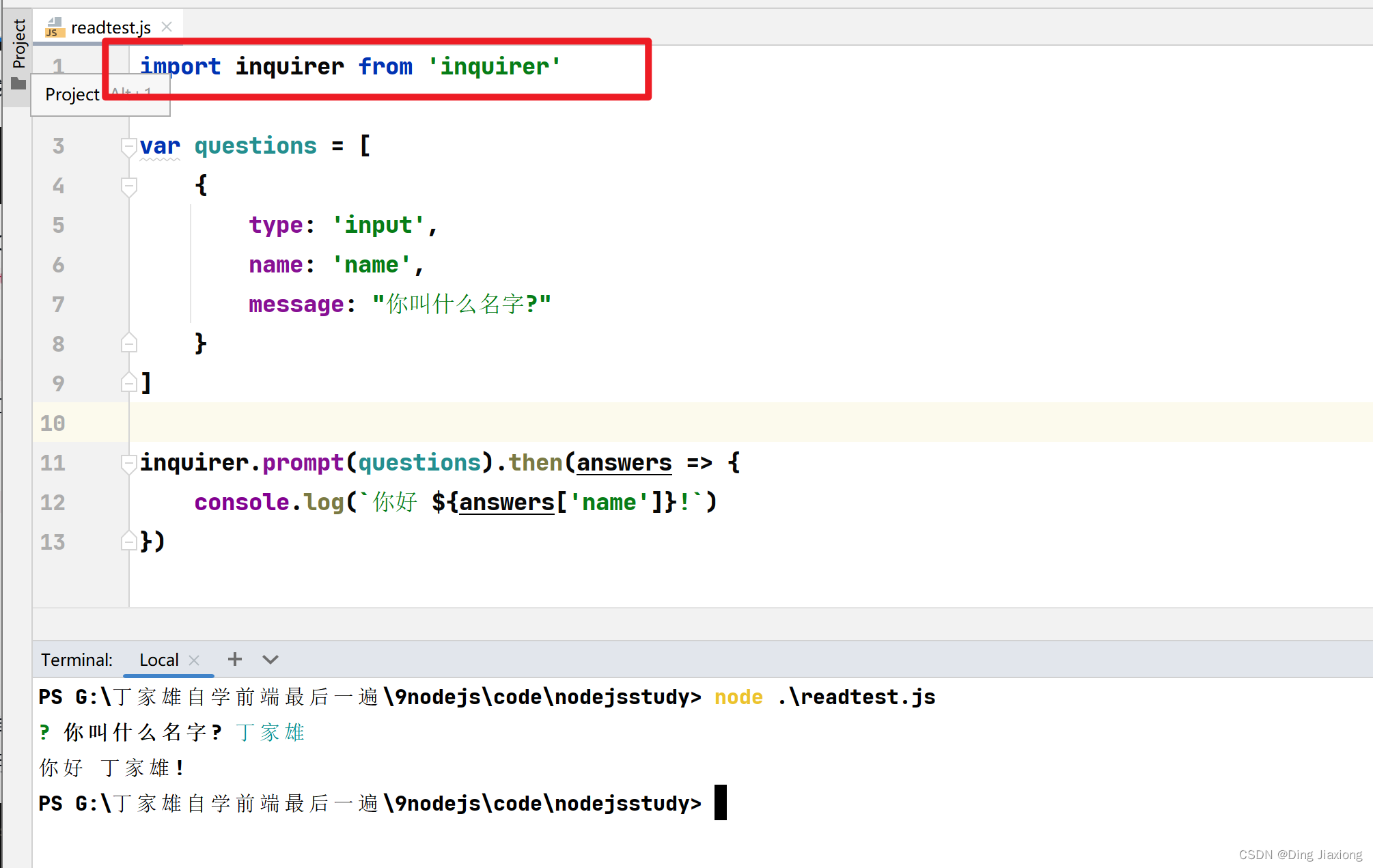Viewport: 1373px width, 868px height.
Task: Click line number 10 in the gutter
Action: pos(53,423)
